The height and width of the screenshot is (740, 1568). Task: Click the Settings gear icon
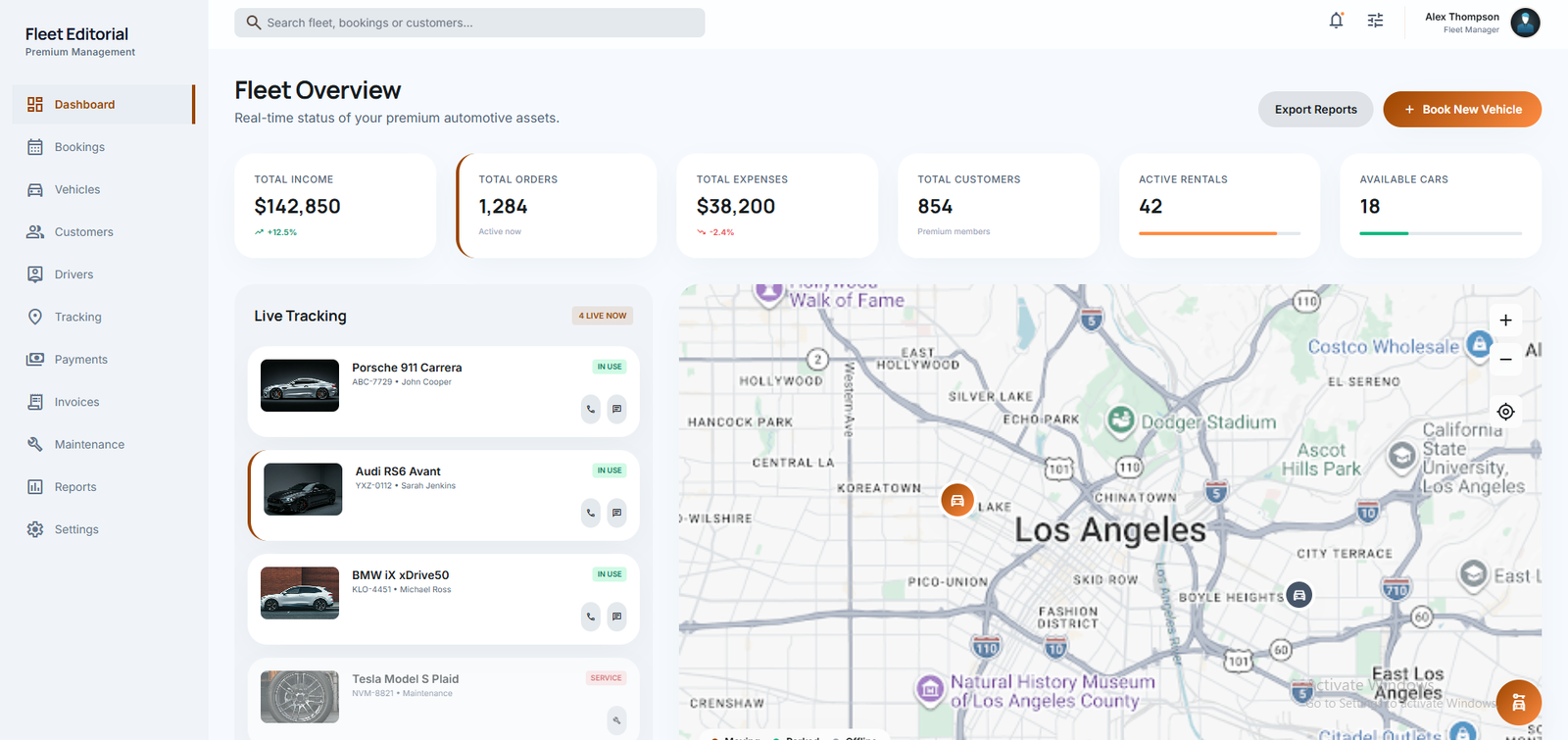35,529
